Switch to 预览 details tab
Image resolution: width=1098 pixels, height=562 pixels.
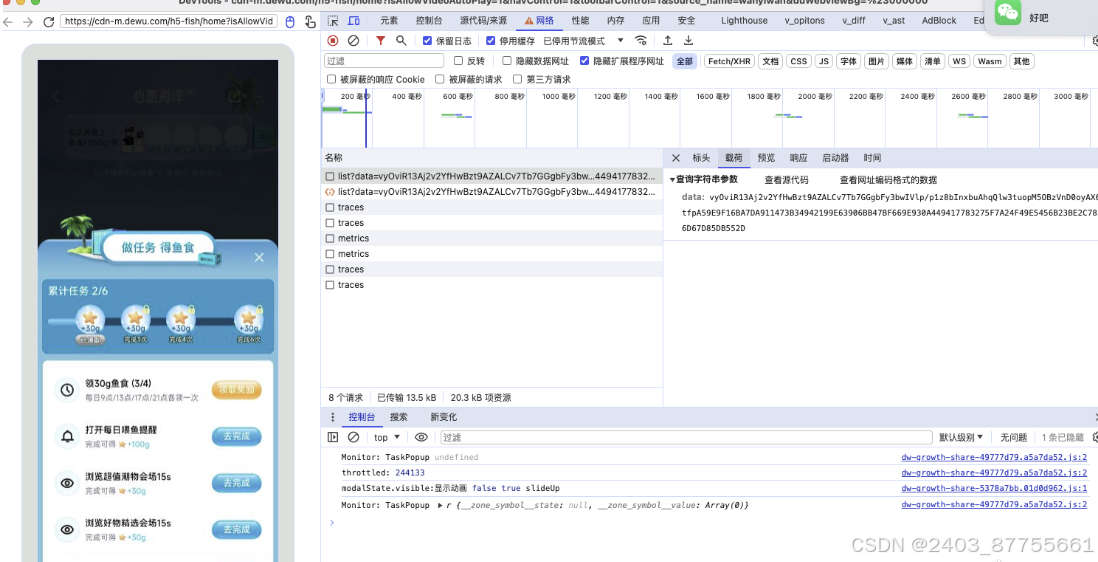tap(766, 158)
